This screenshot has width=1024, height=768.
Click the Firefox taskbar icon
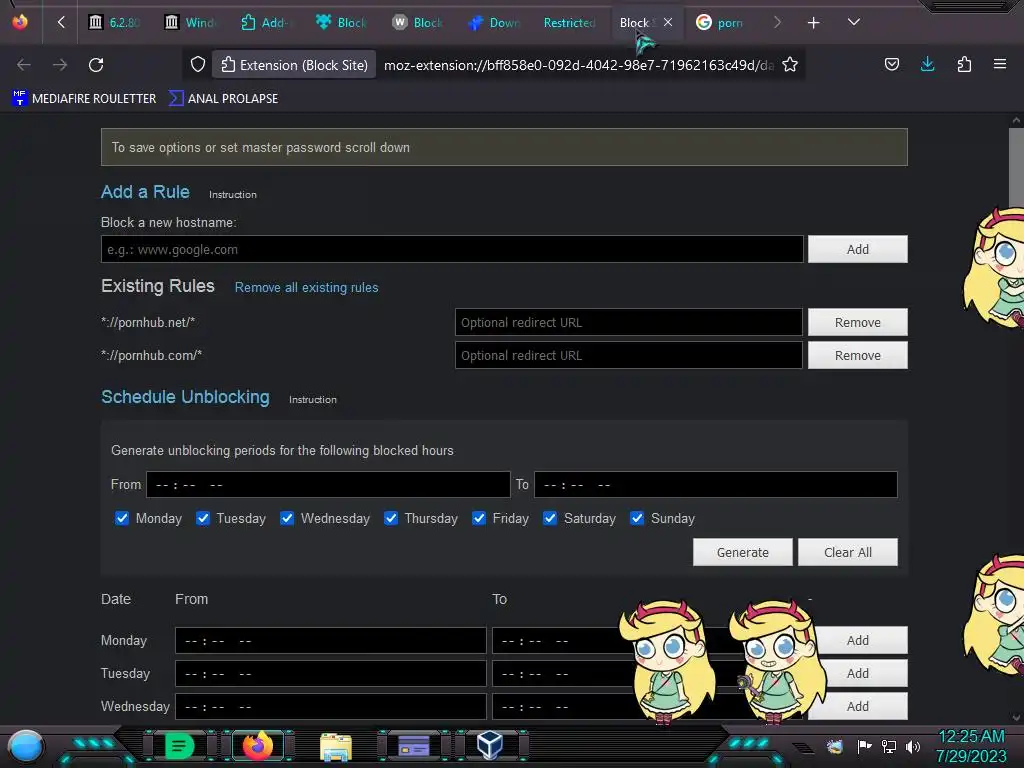tap(257, 746)
